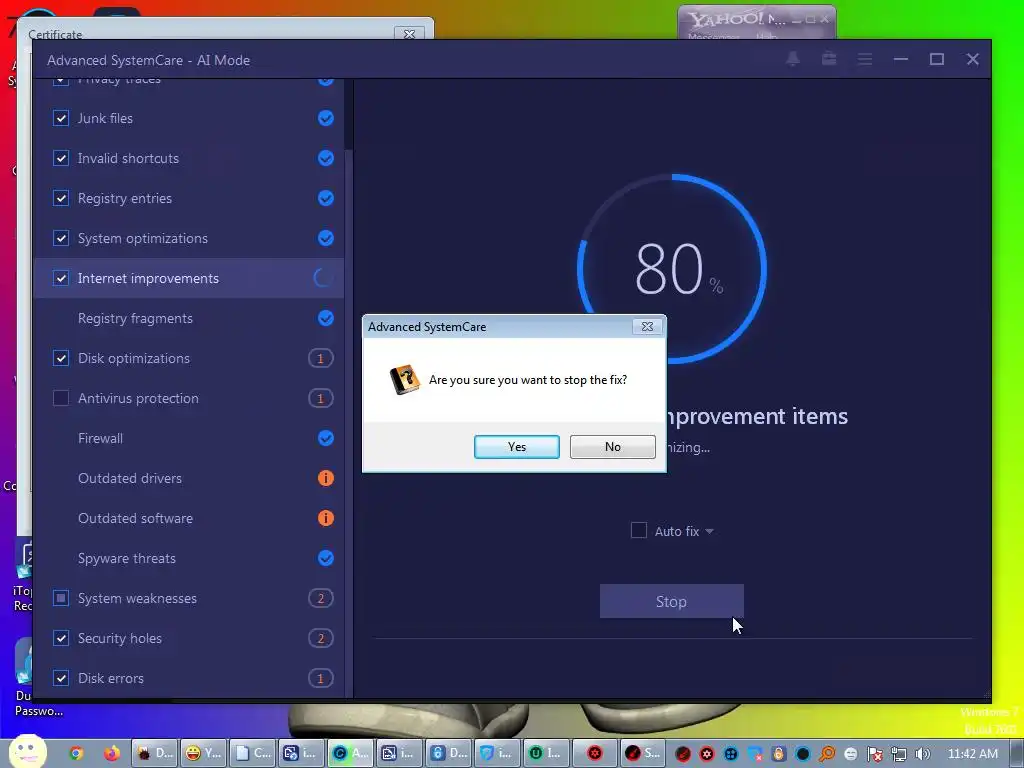This screenshot has width=1024, height=768.
Task: Click the Stop button
Action: click(x=671, y=601)
